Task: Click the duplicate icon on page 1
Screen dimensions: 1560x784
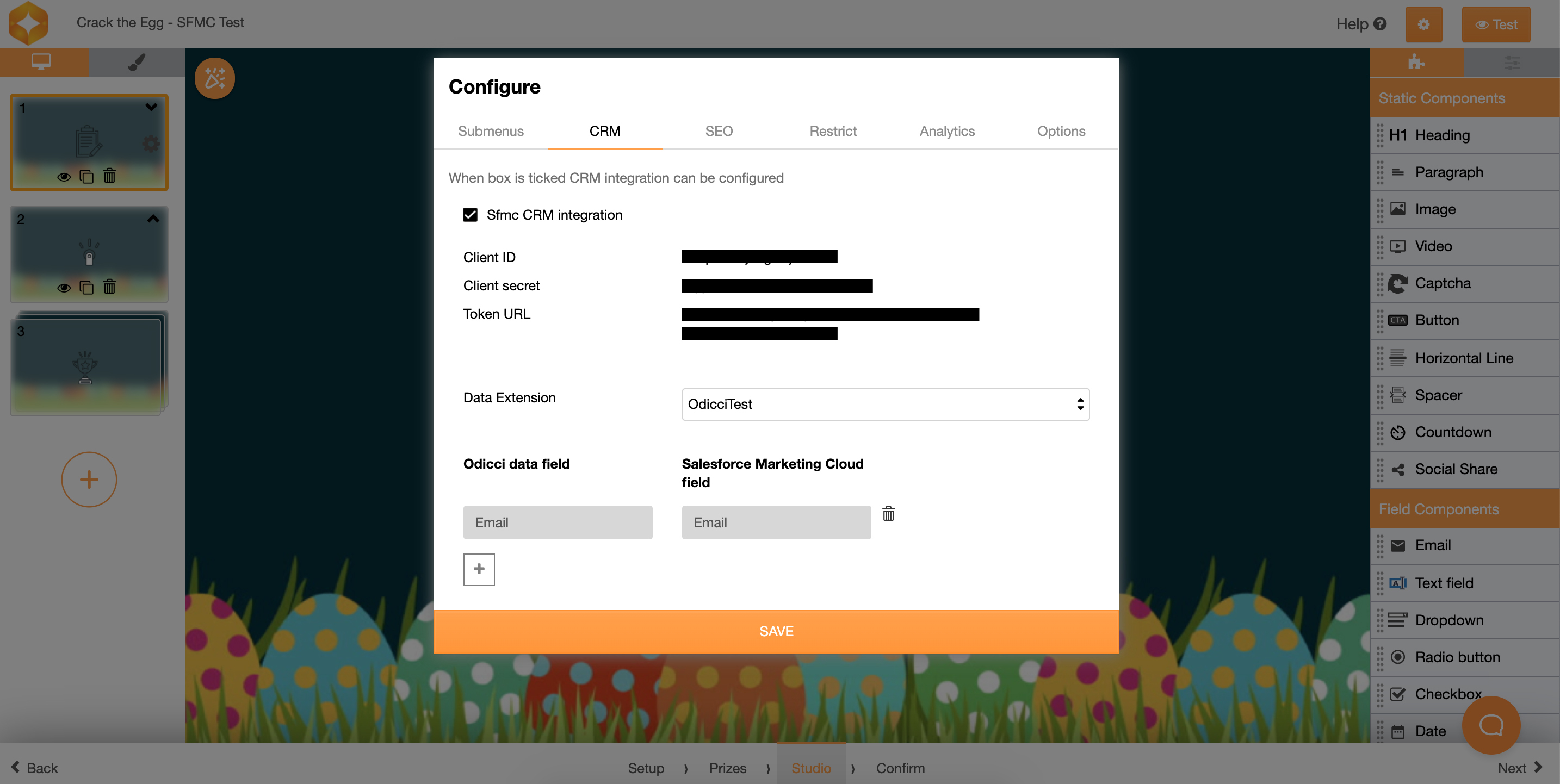Action: click(x=86, y=176)
